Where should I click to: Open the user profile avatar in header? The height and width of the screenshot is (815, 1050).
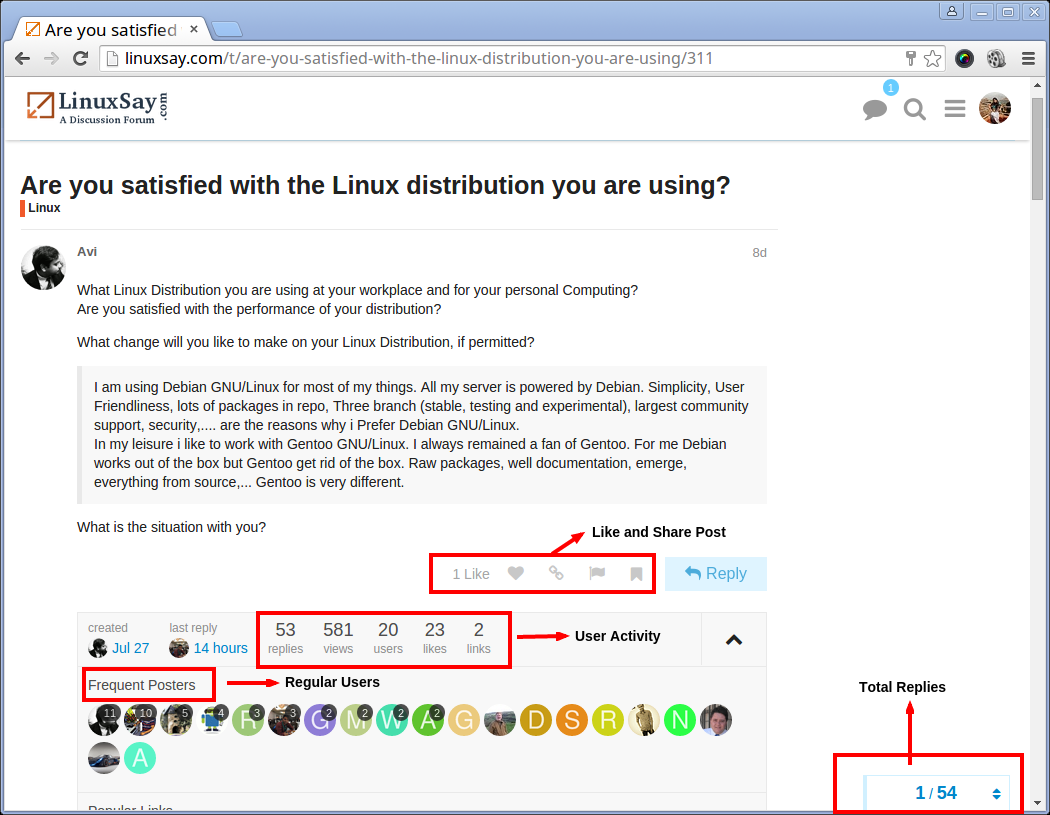click(994, 108)
